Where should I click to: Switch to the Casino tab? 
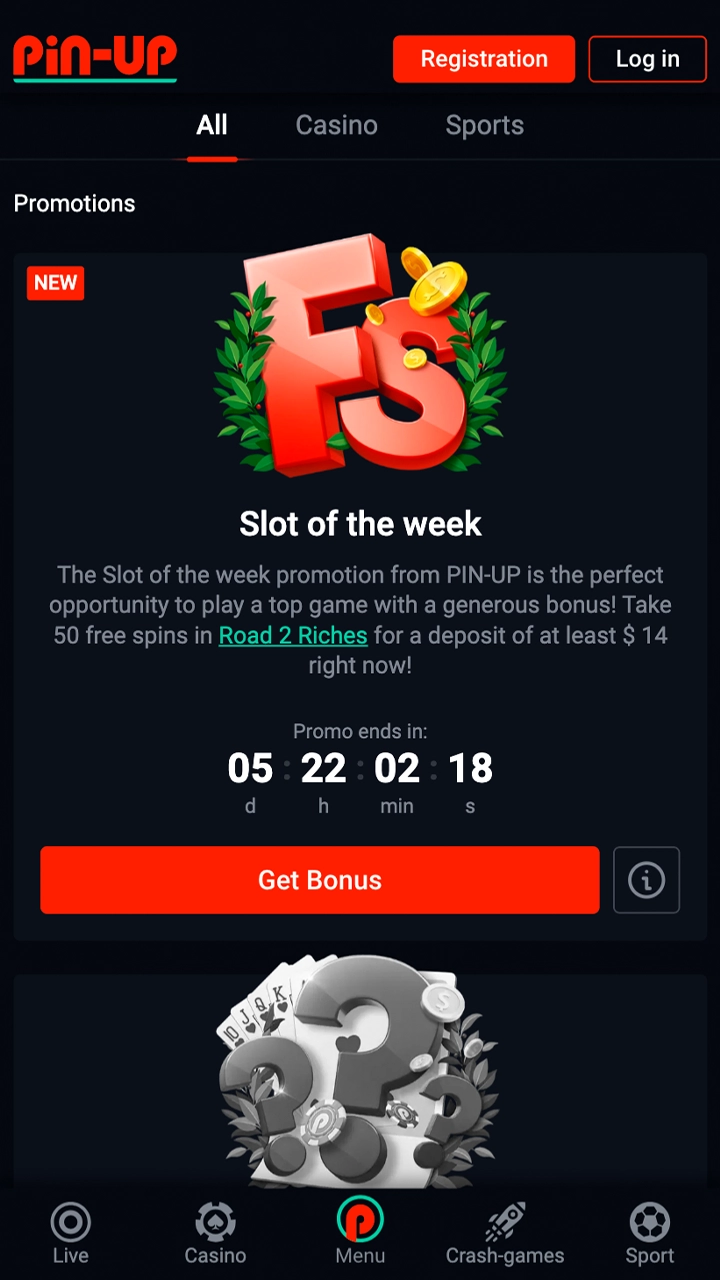(x=337, y=125)
